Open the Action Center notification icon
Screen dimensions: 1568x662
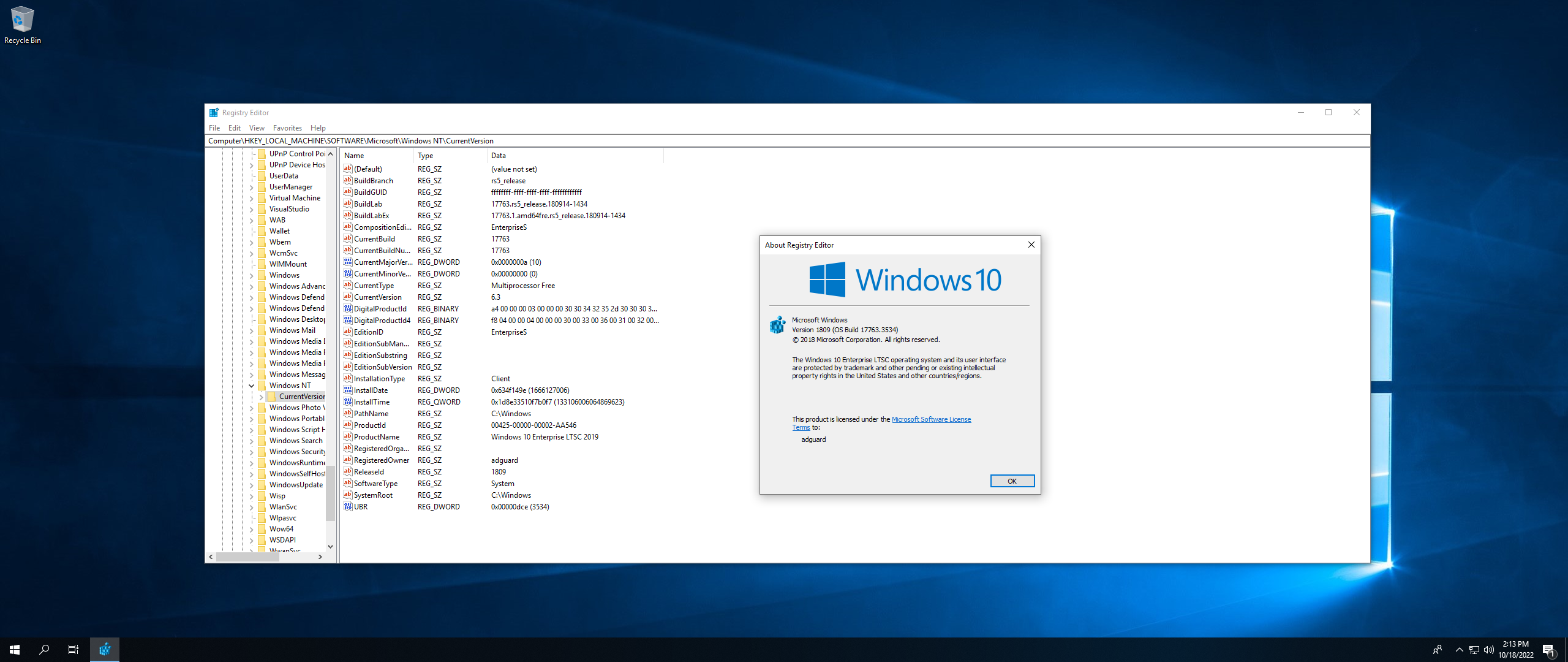[x=1550, y=650]
